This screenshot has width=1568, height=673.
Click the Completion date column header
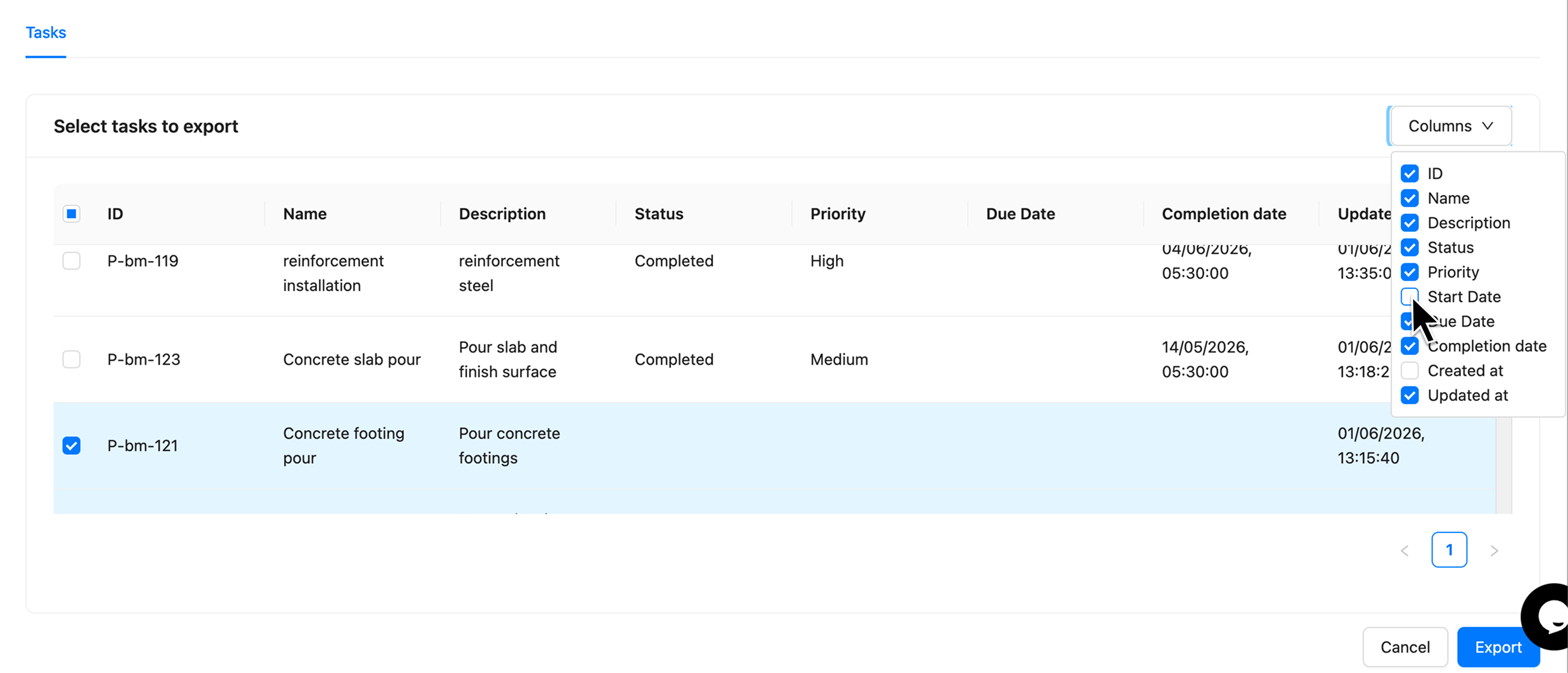tap(1223, 213)
